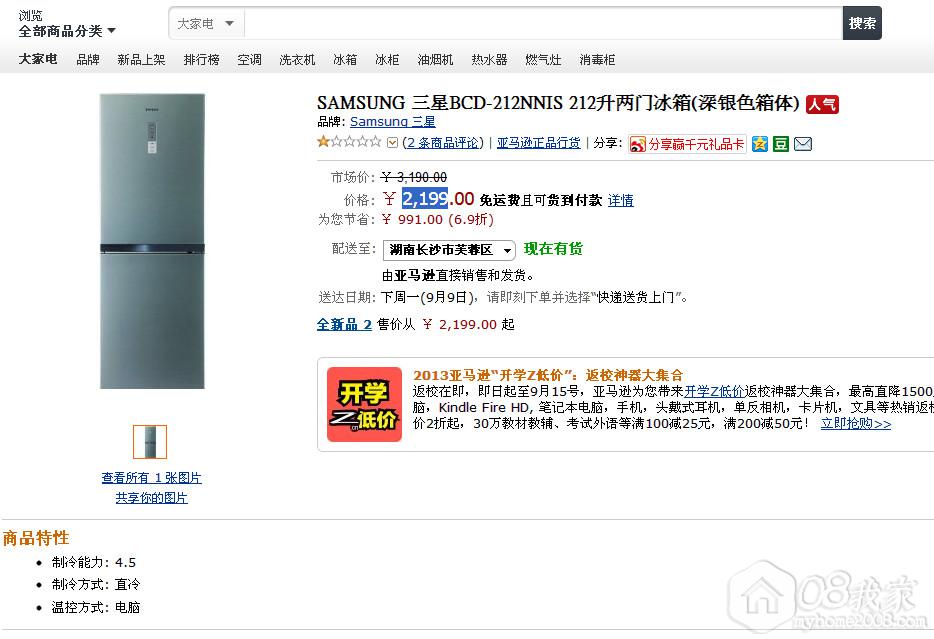
Task: Go to the 冰箱 category tab
Action: [x=345, y=60]
